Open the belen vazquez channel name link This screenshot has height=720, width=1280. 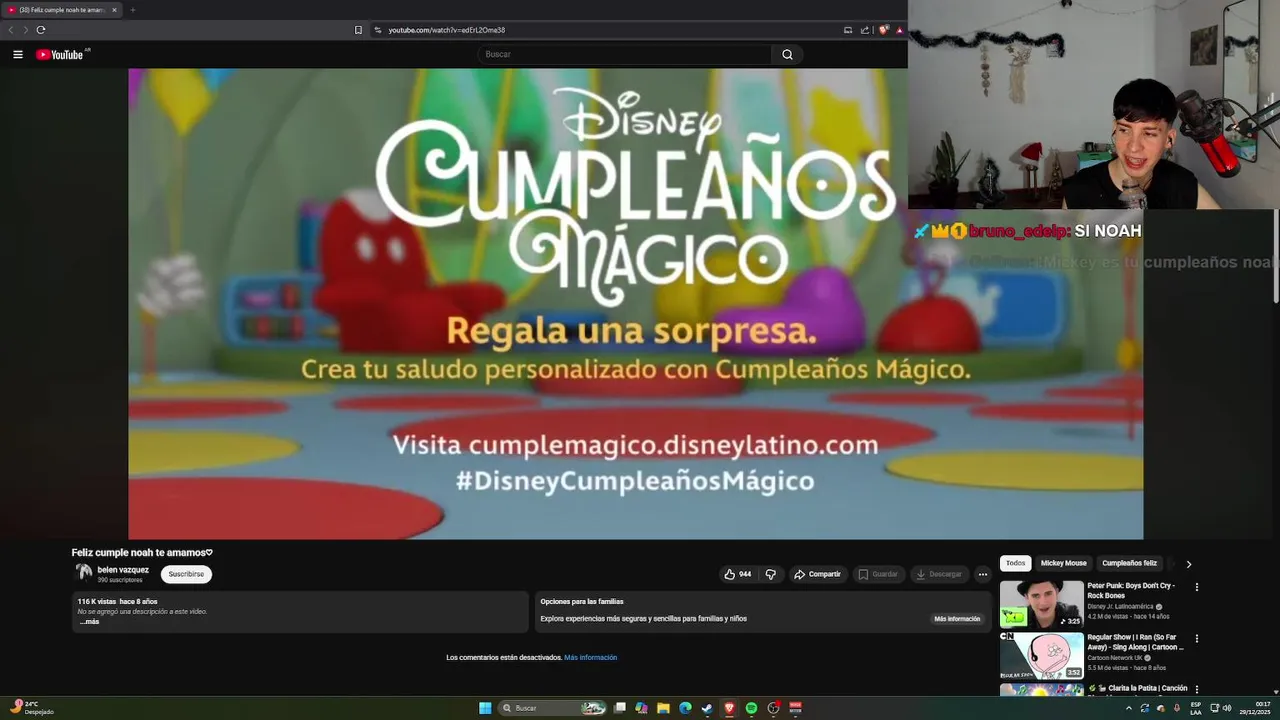[123, 570]
